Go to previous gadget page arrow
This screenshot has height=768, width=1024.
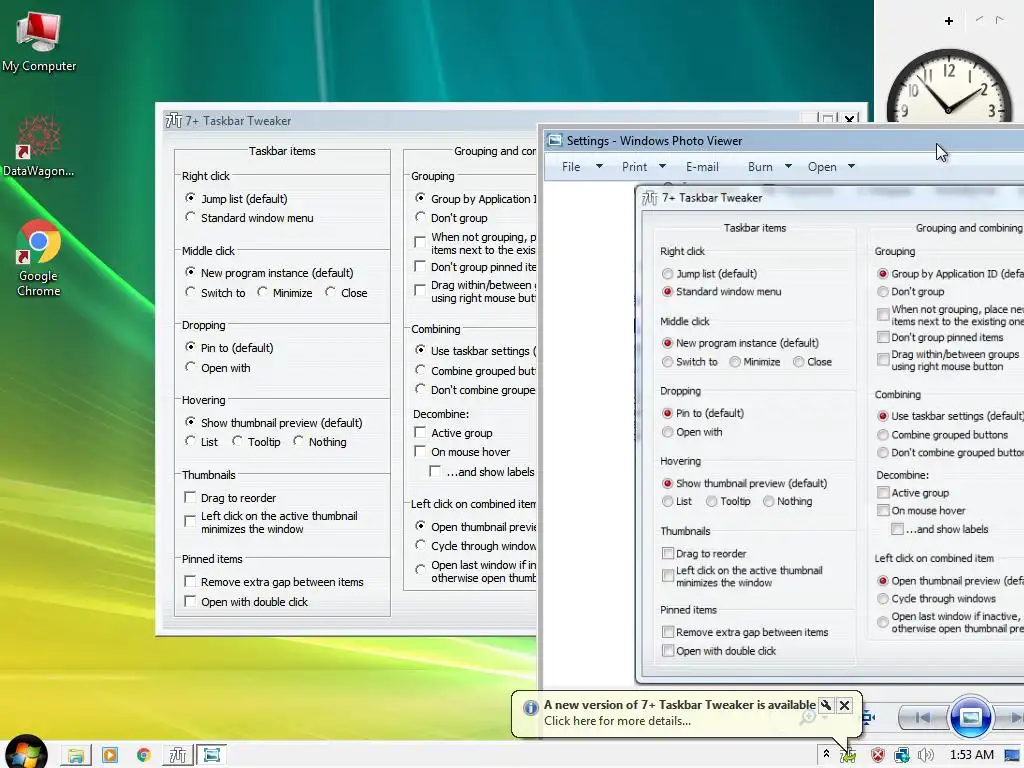coord(979,20)
